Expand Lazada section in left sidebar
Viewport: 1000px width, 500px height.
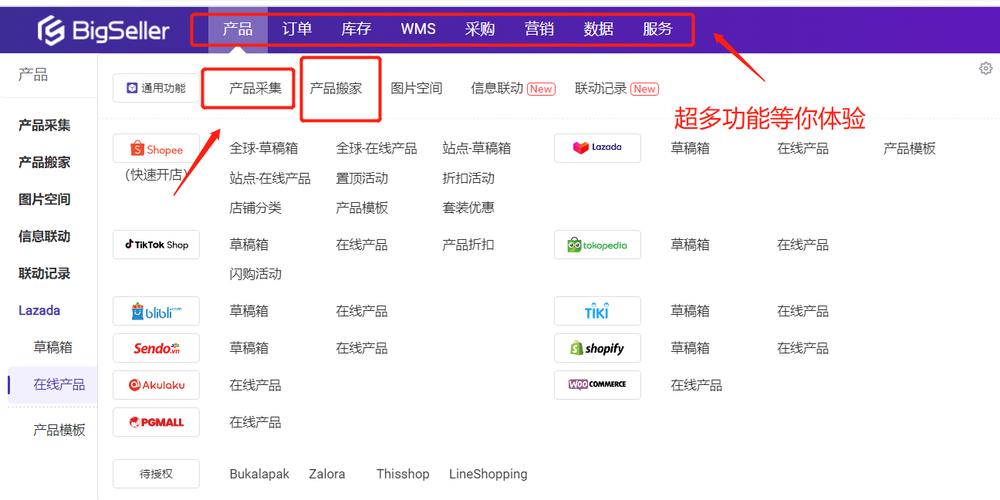[40, 311]
